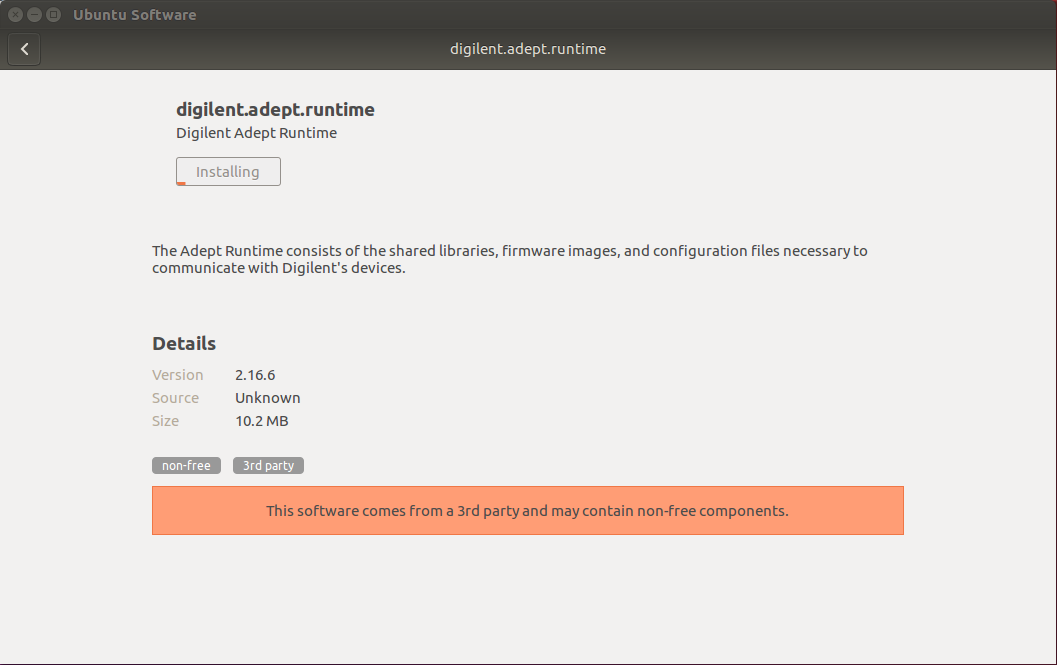Click the Installing progress button
This screenshot has height=665, width=1057.
229,171
